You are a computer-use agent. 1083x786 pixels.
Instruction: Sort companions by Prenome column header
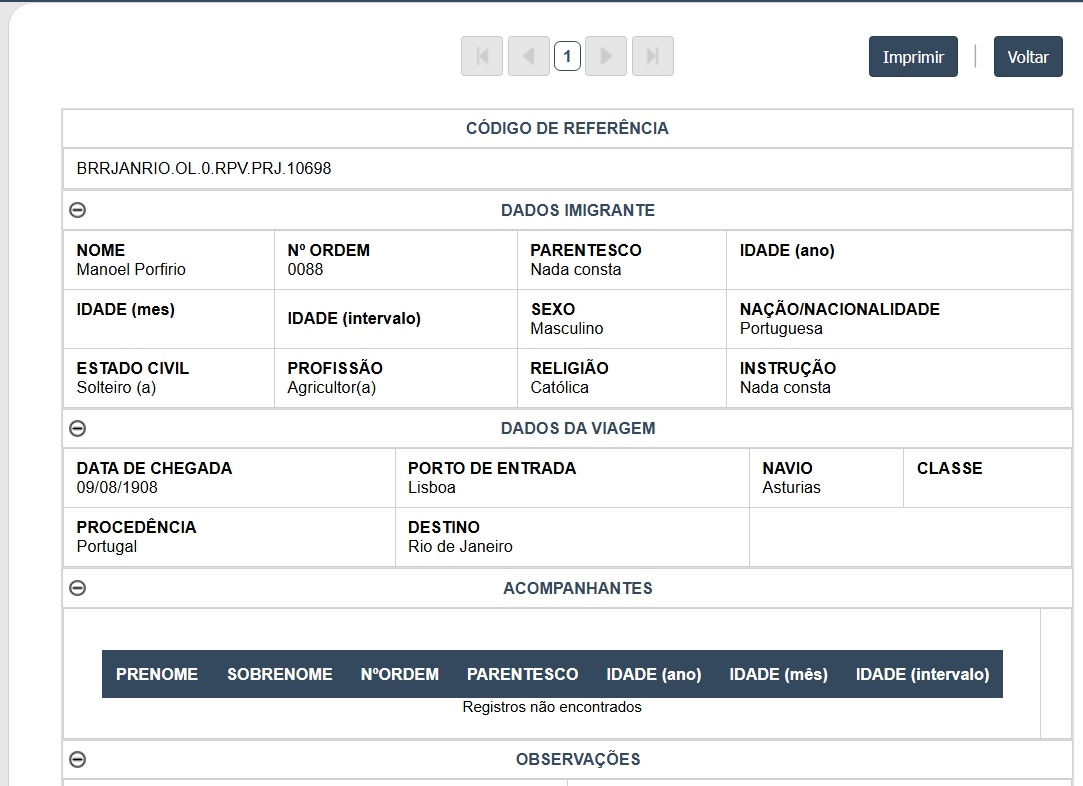[157, 674]
